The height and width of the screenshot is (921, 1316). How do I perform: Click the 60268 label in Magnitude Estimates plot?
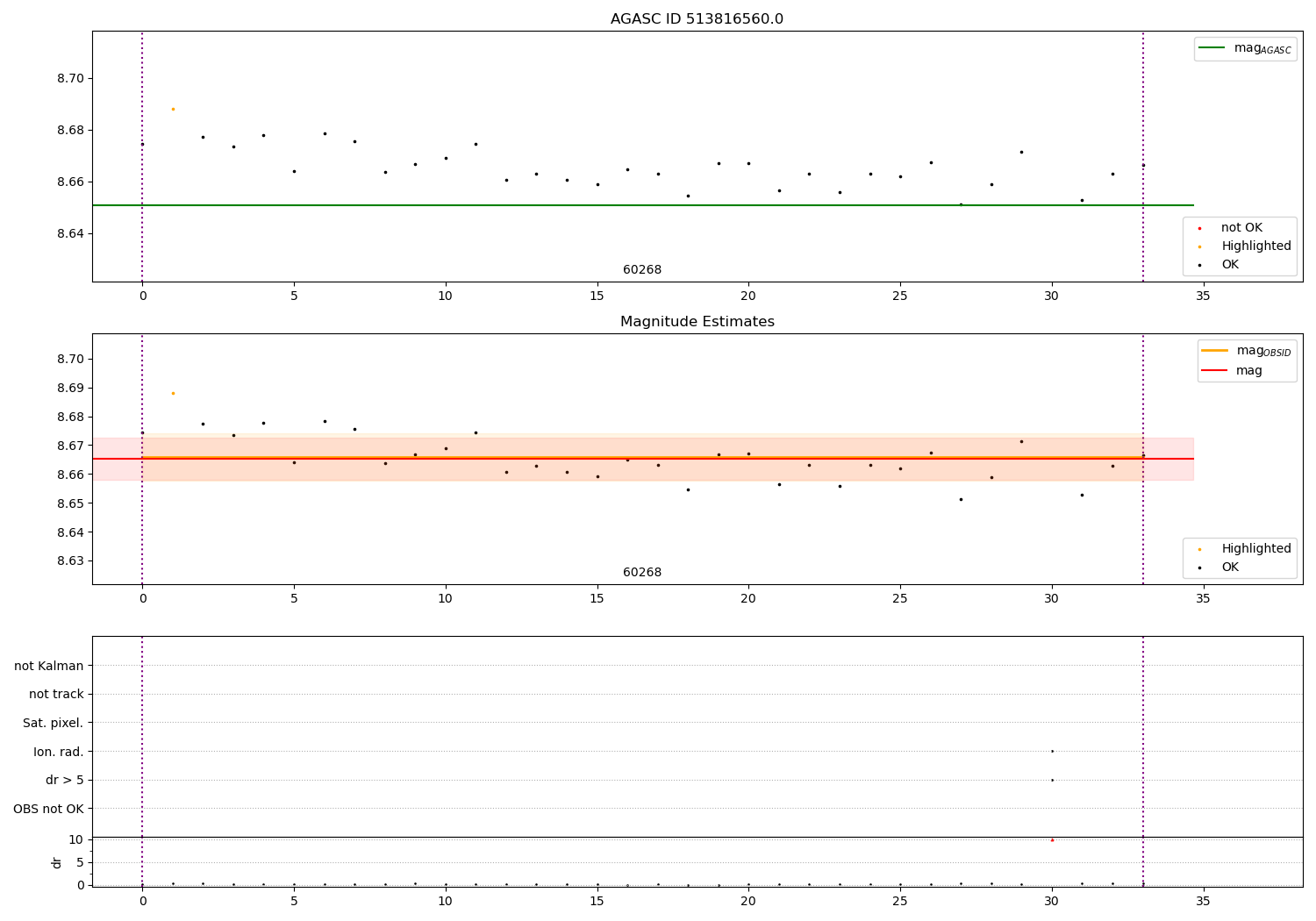(x=642, y=573)
